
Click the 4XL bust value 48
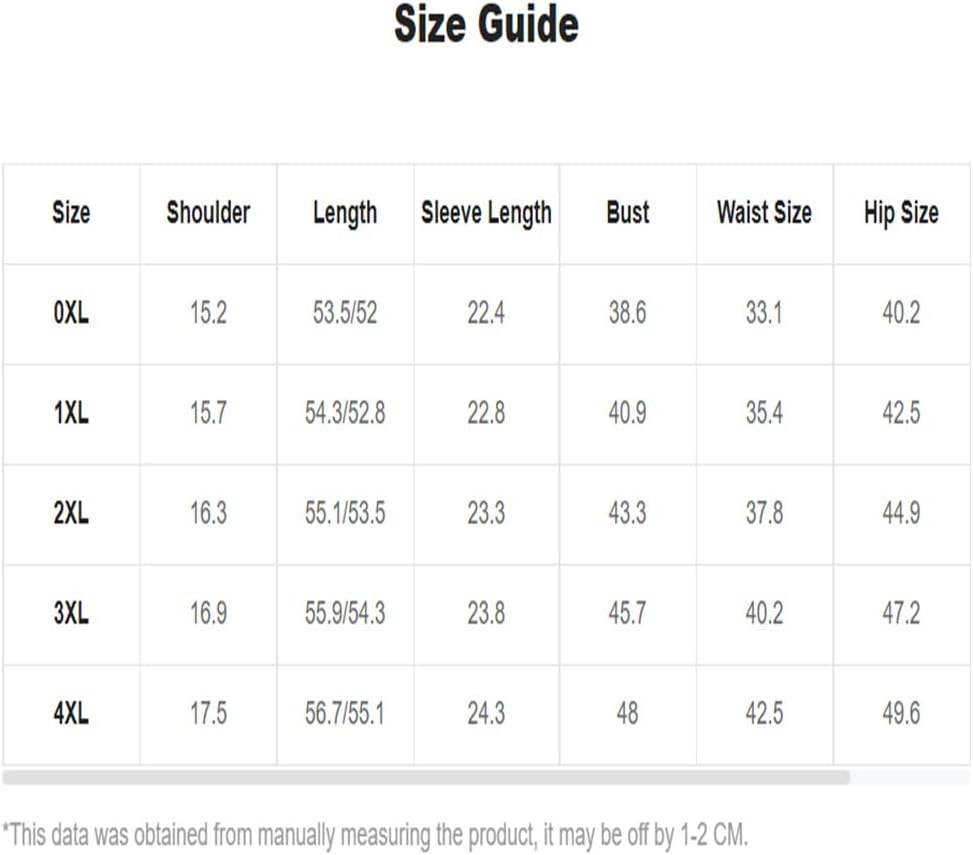point(627,714)
